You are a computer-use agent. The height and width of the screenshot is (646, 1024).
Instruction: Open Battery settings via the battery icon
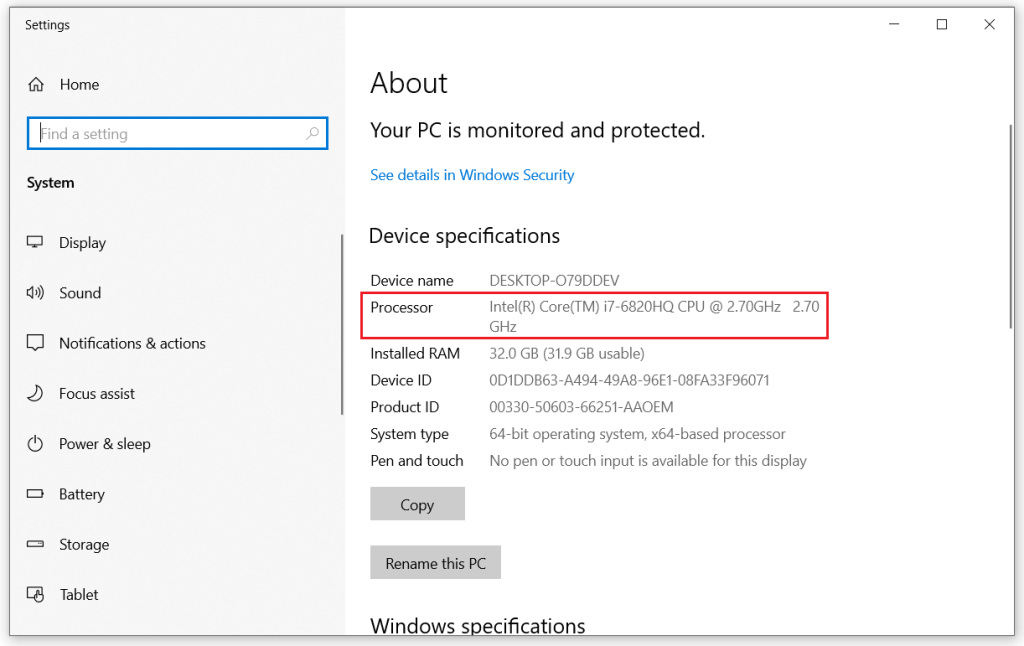(x=35, y=494)
